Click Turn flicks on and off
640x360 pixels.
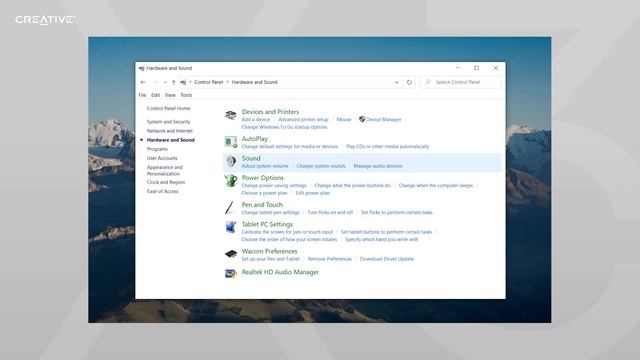pyautogui.click(x=330, y=213)
